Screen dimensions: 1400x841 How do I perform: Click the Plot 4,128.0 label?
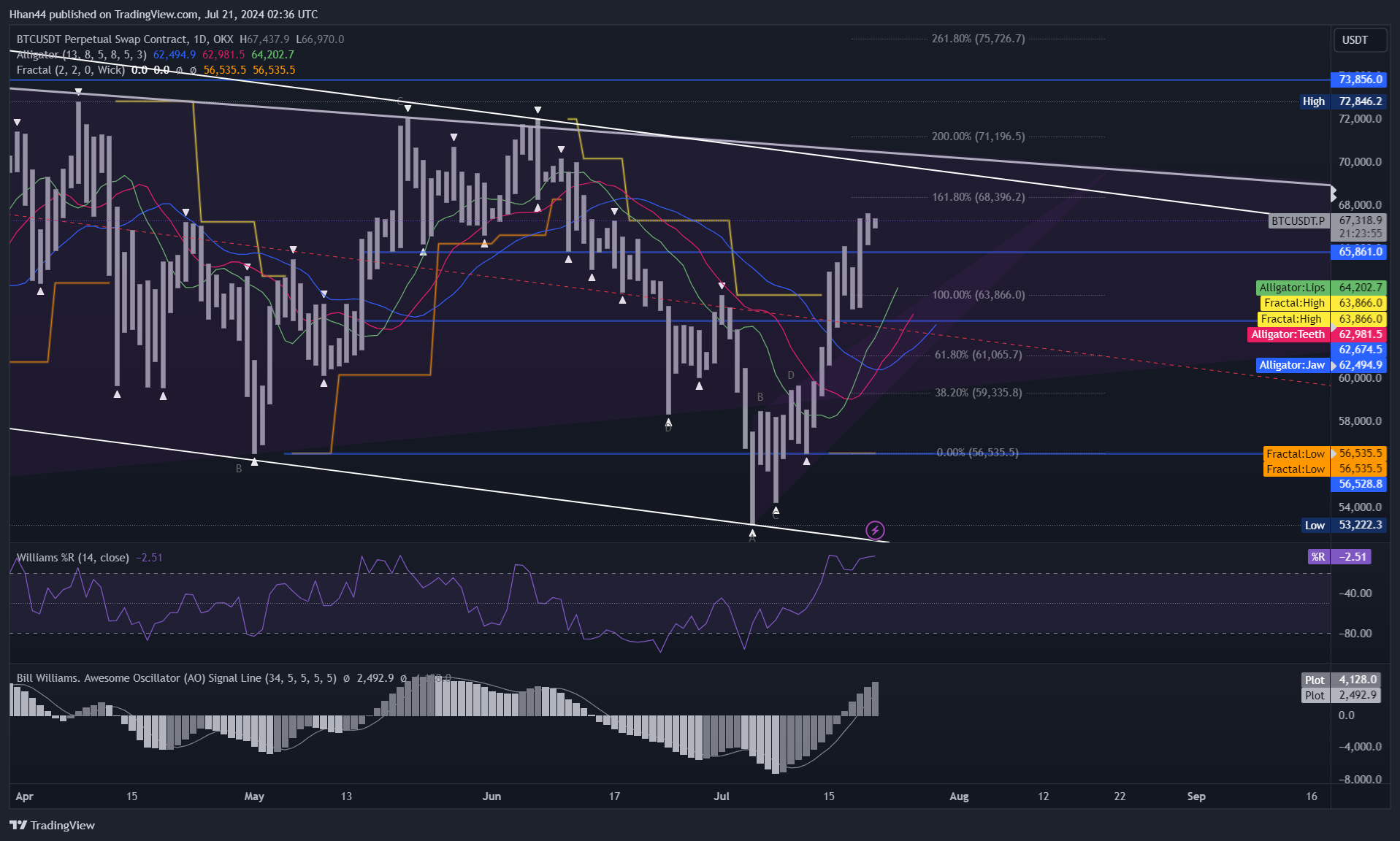(1342, 680)
